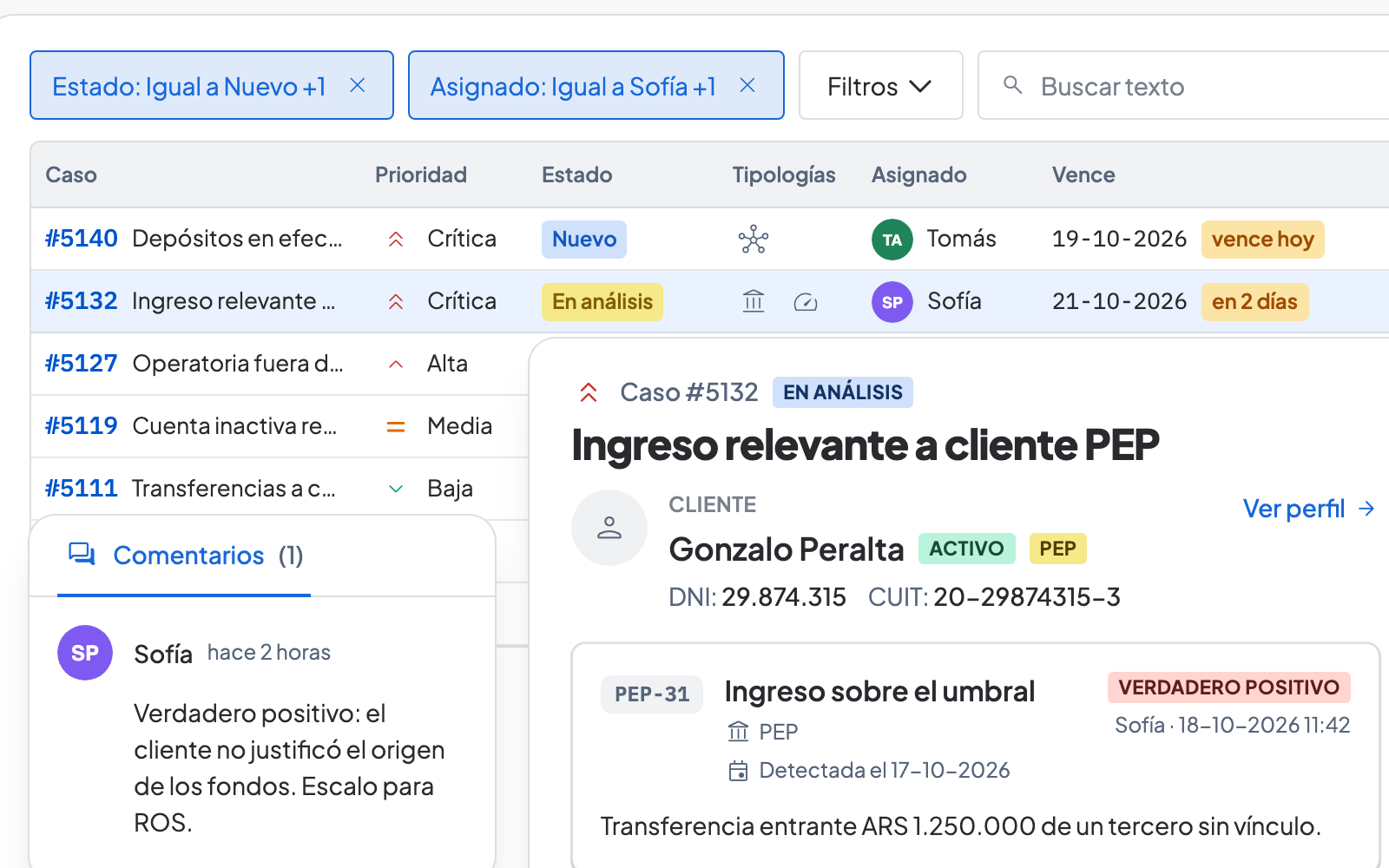Click the Comentarios speech bubbles icon
This screenshot has height=868, width=1389.
click(82, 555)
